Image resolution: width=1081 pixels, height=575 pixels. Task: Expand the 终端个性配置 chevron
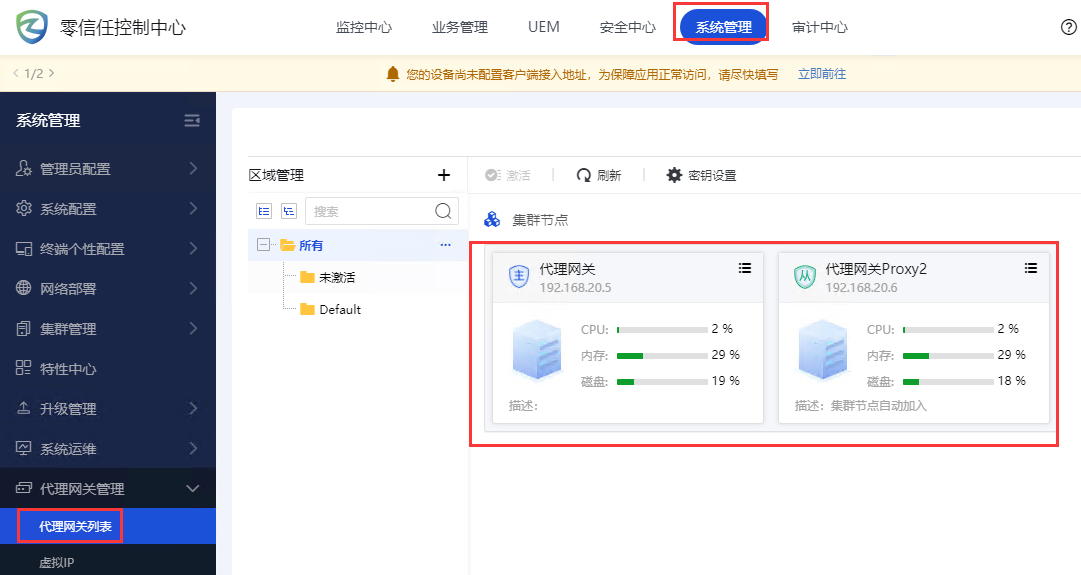coord(193,248)
